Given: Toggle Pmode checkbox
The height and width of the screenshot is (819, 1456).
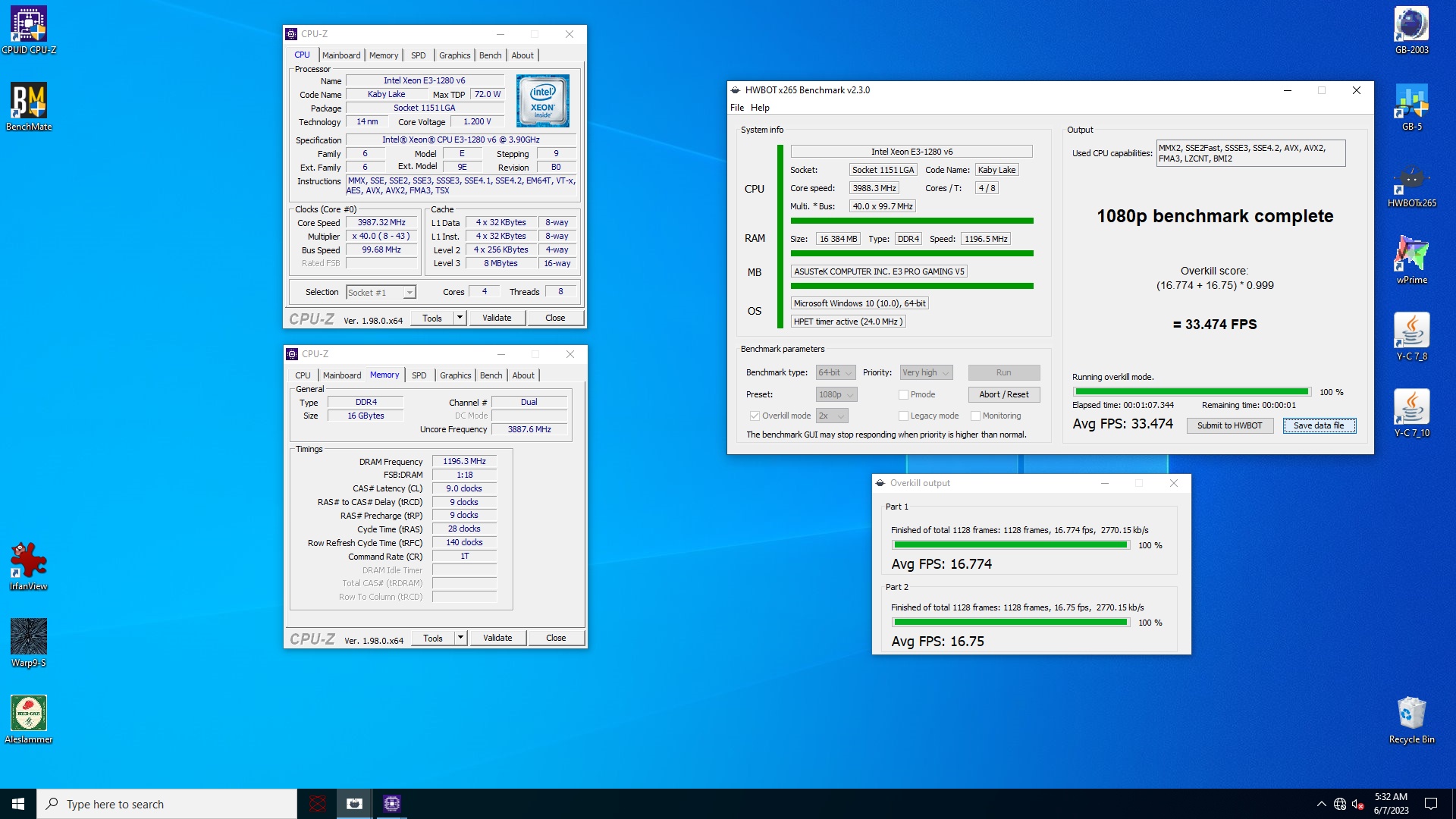Looking at the screenshot, I should tap(903, 394).
